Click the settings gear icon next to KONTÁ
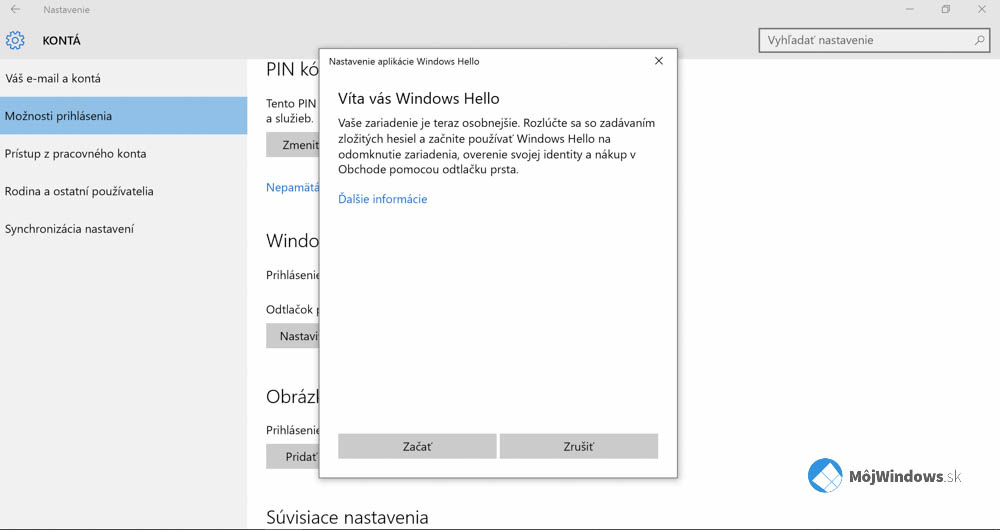The height and width of the screenshot is (530, 1000). coord(15,41)
